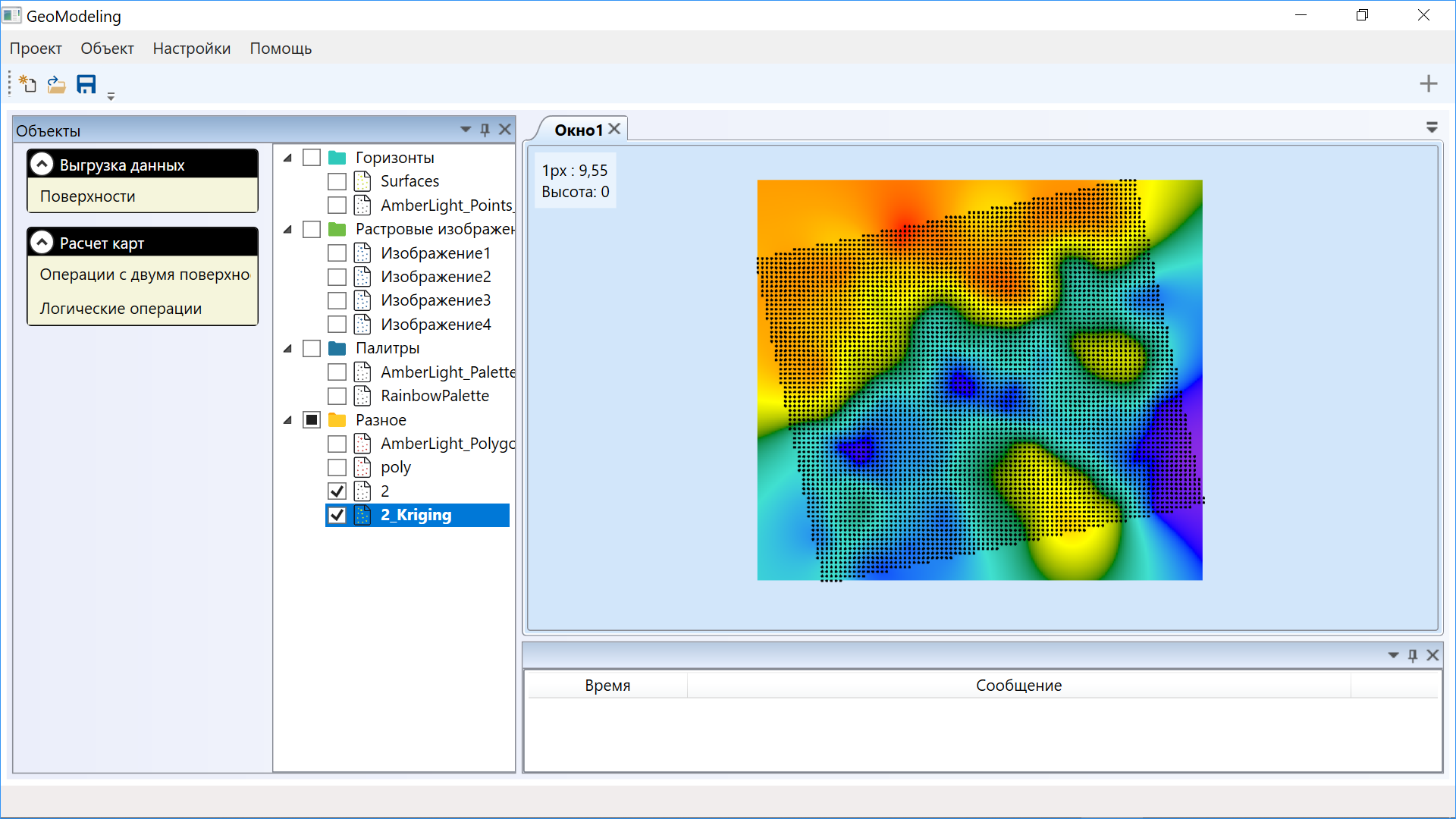Open the Настройки menu

click(x=191, y=49)
